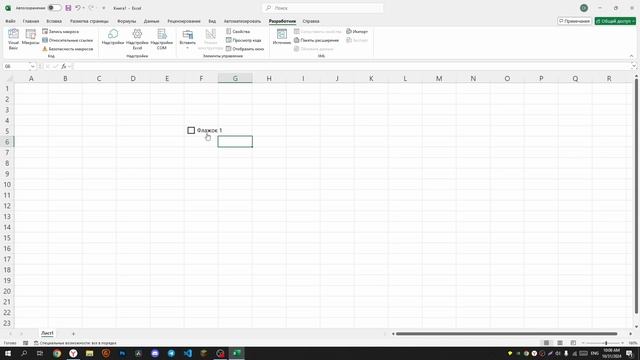Switch to the Главная tab
The image size is (640, 360).
pos(31,21)
